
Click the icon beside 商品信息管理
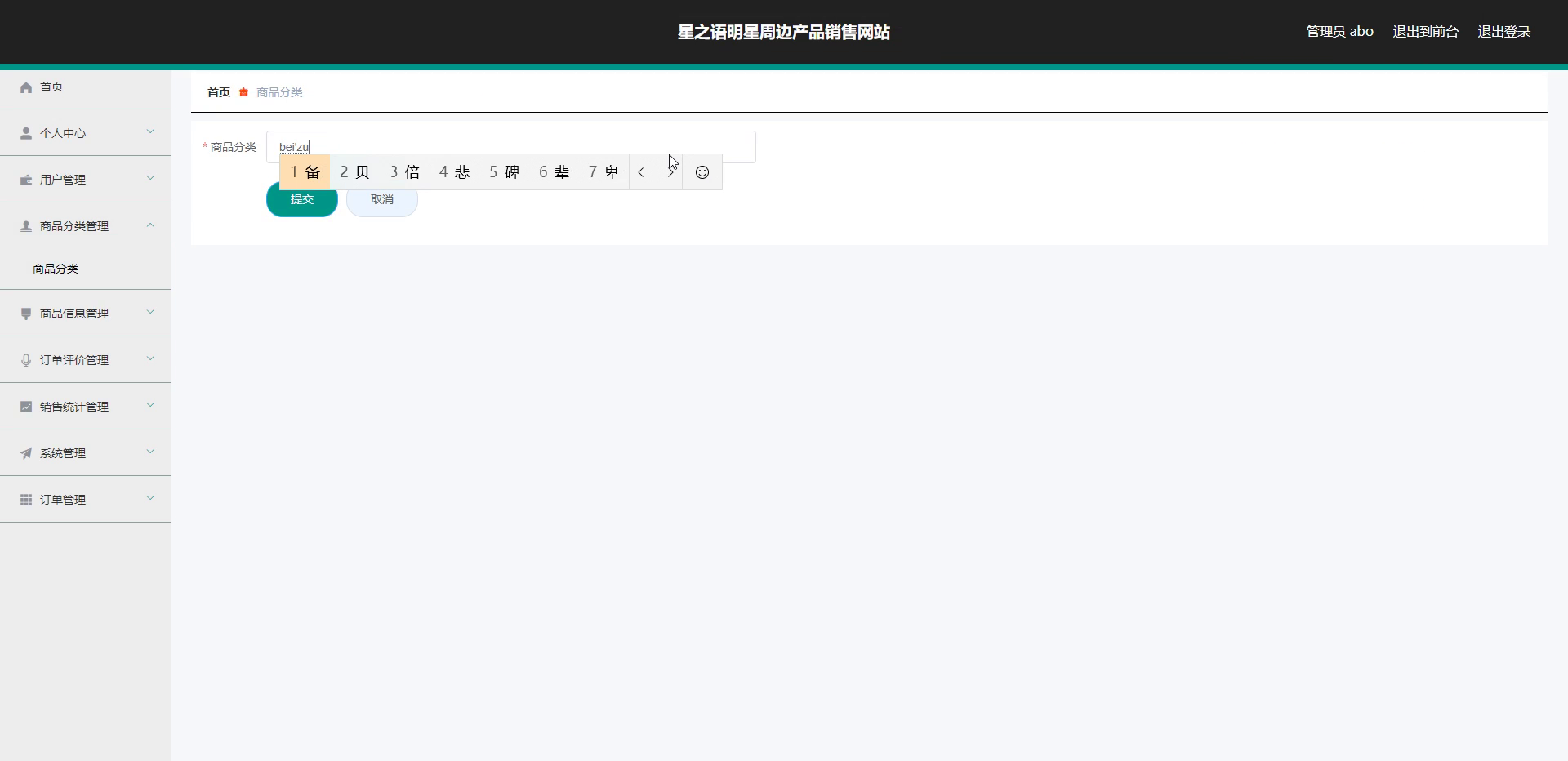click(26, 314)
